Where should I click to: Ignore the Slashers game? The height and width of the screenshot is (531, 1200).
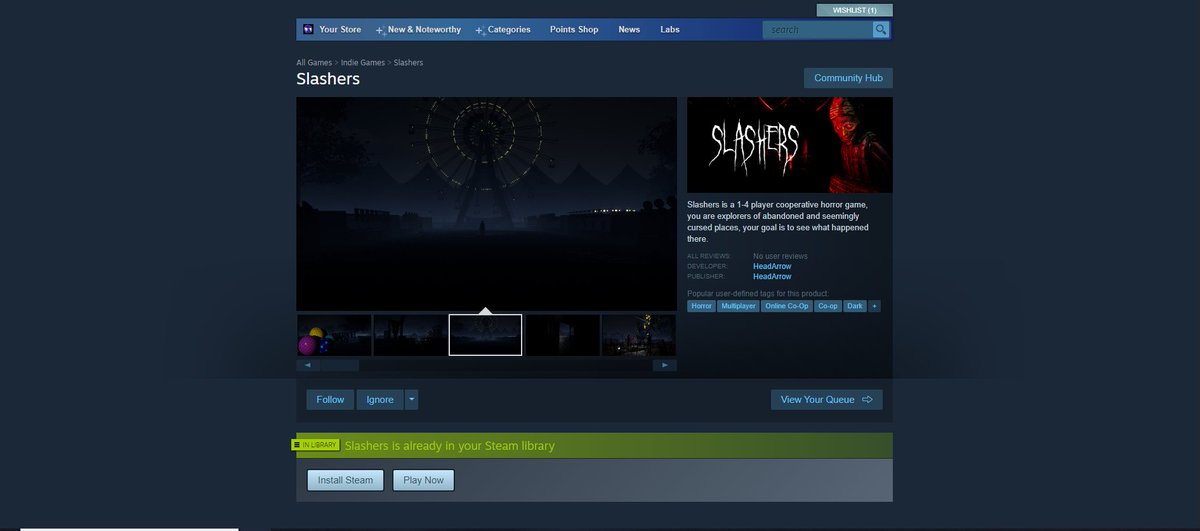click(x=380, y=400)
